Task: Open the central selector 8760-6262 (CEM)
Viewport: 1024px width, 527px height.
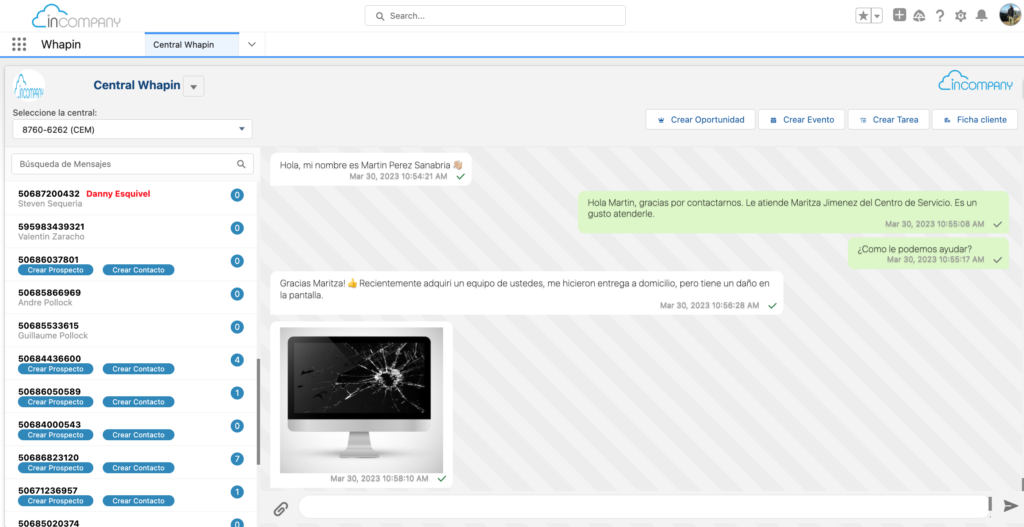Action: pyautogui.click(x=133, y=129)
